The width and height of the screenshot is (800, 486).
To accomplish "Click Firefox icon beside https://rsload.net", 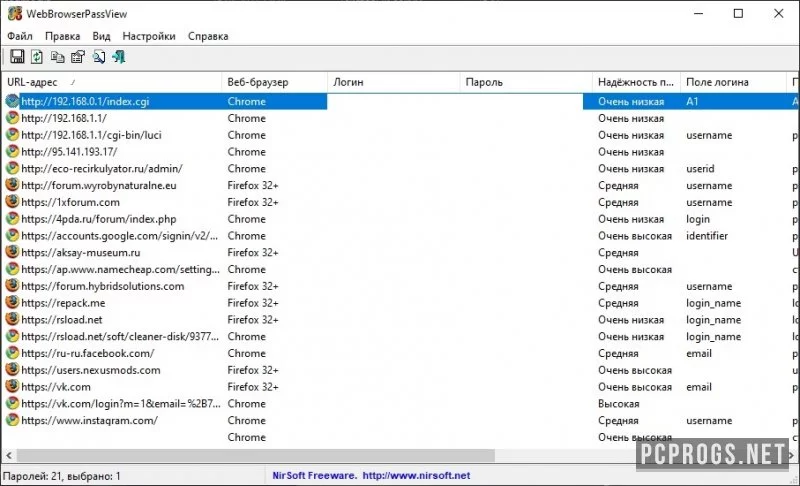I will pyautogui.click(x=12, y=319).
